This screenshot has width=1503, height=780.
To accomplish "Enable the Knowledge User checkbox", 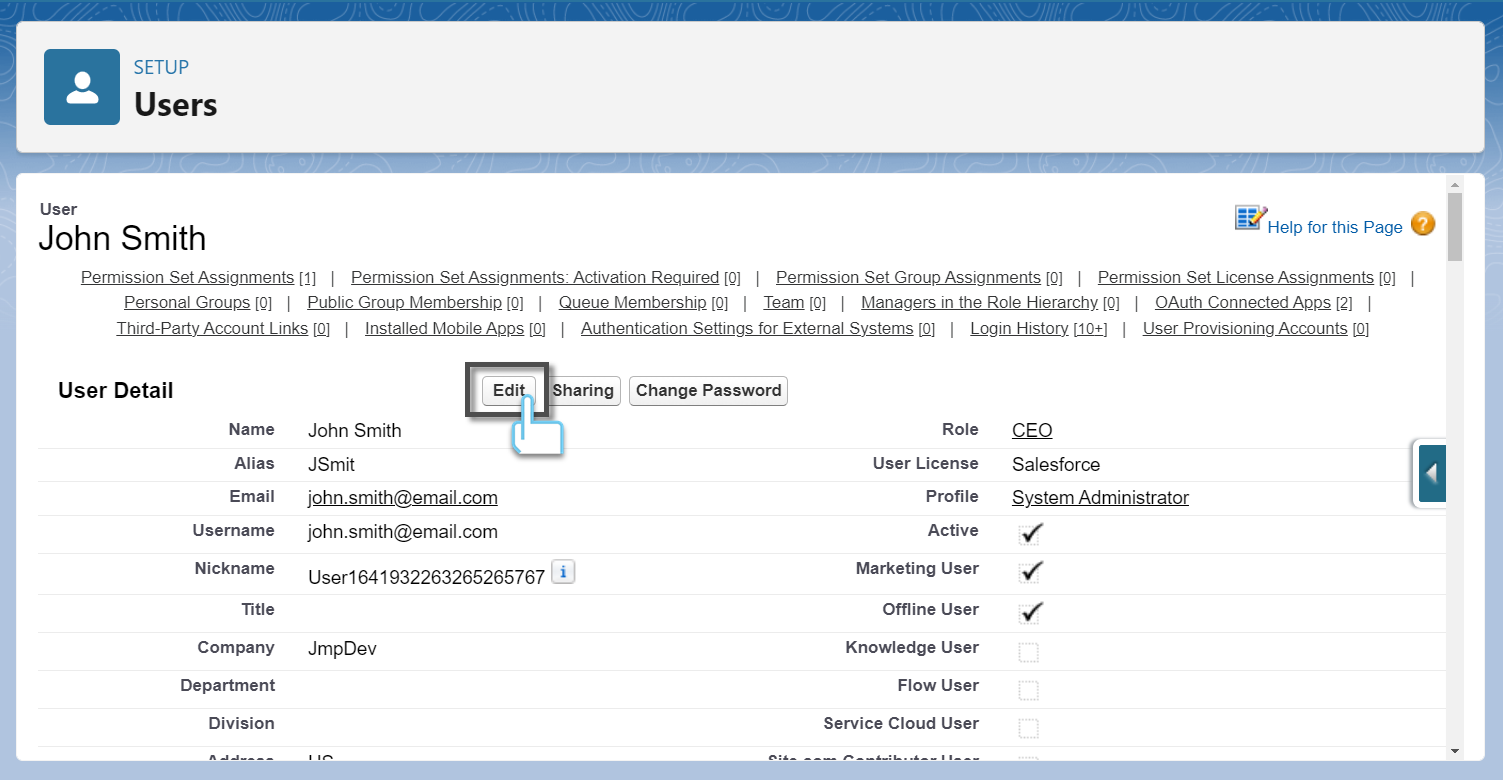I will pyautogui.click(x=1028, y=653).
